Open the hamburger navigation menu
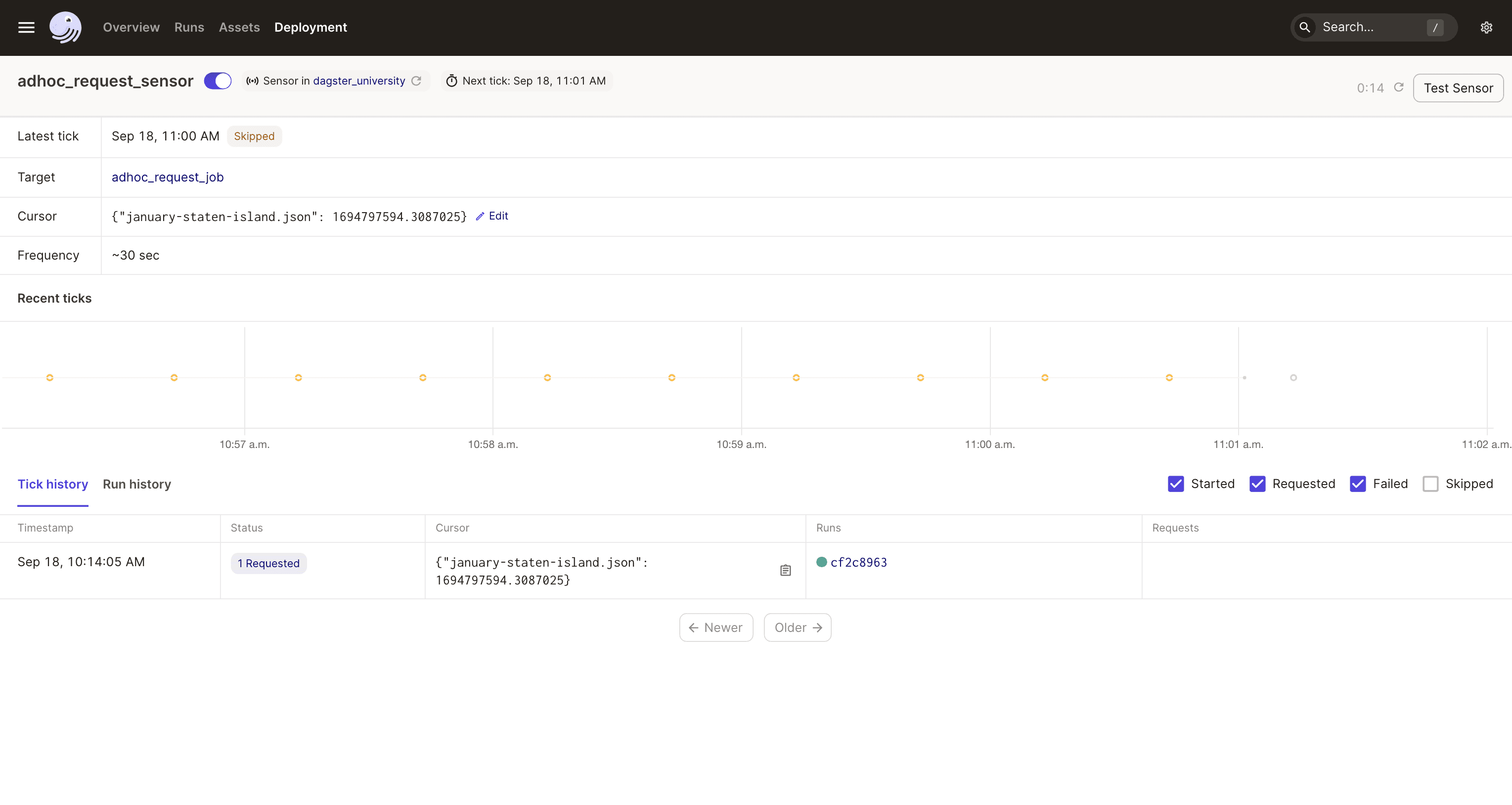The height and width of the screenshot is (805, 1512). coord(26,27)
